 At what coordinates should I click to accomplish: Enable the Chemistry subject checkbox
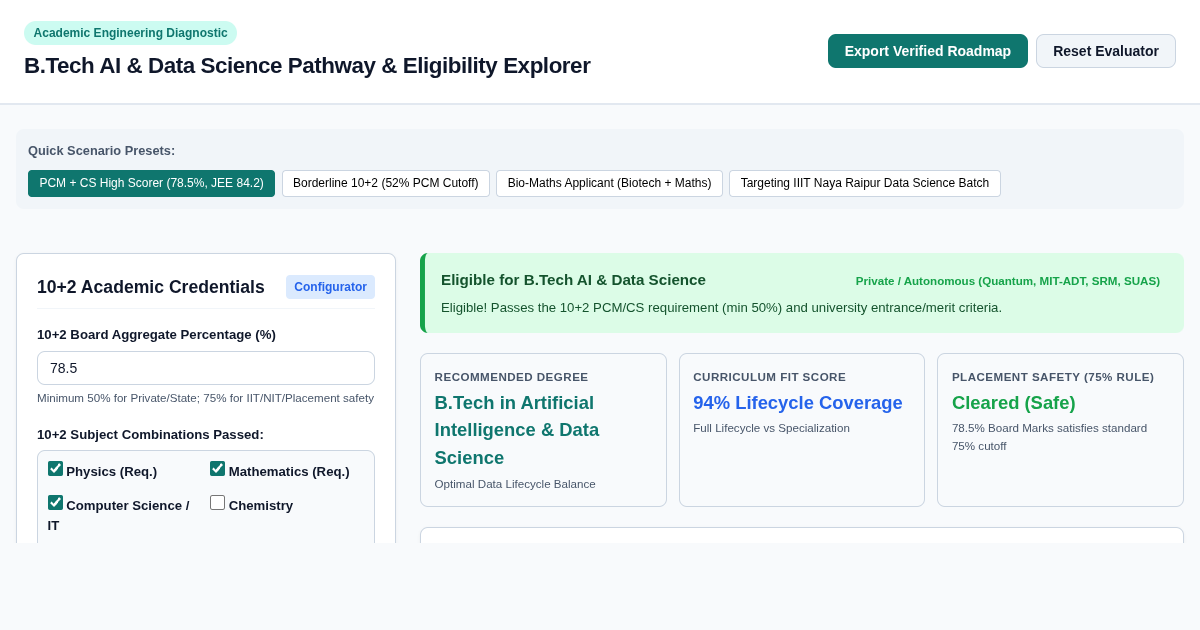[x=217, y=503]
